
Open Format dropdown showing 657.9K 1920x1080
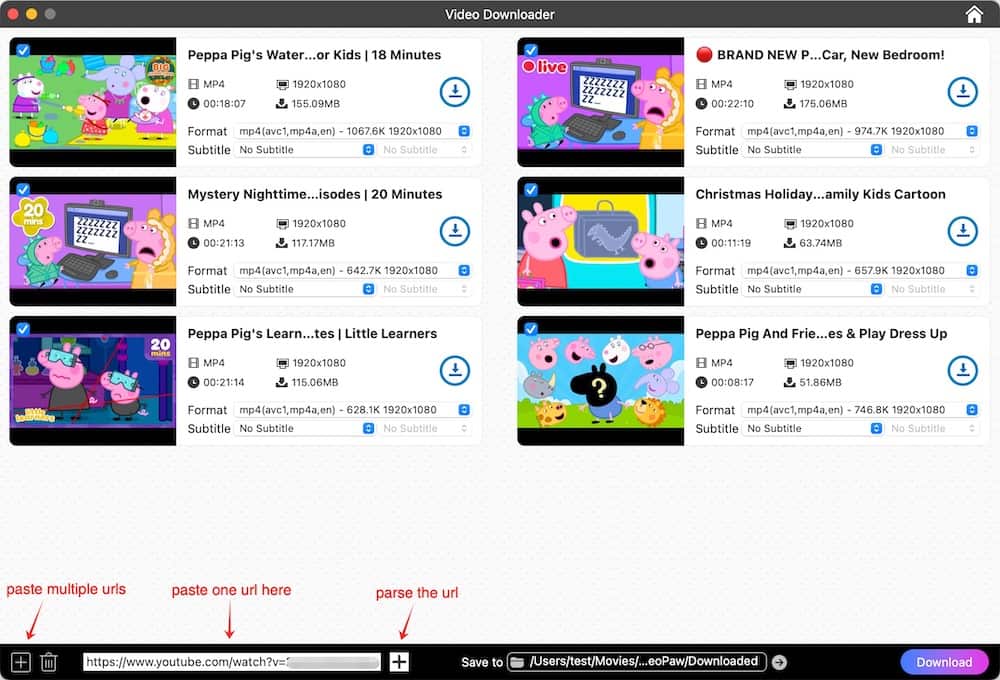click(860, 270)
